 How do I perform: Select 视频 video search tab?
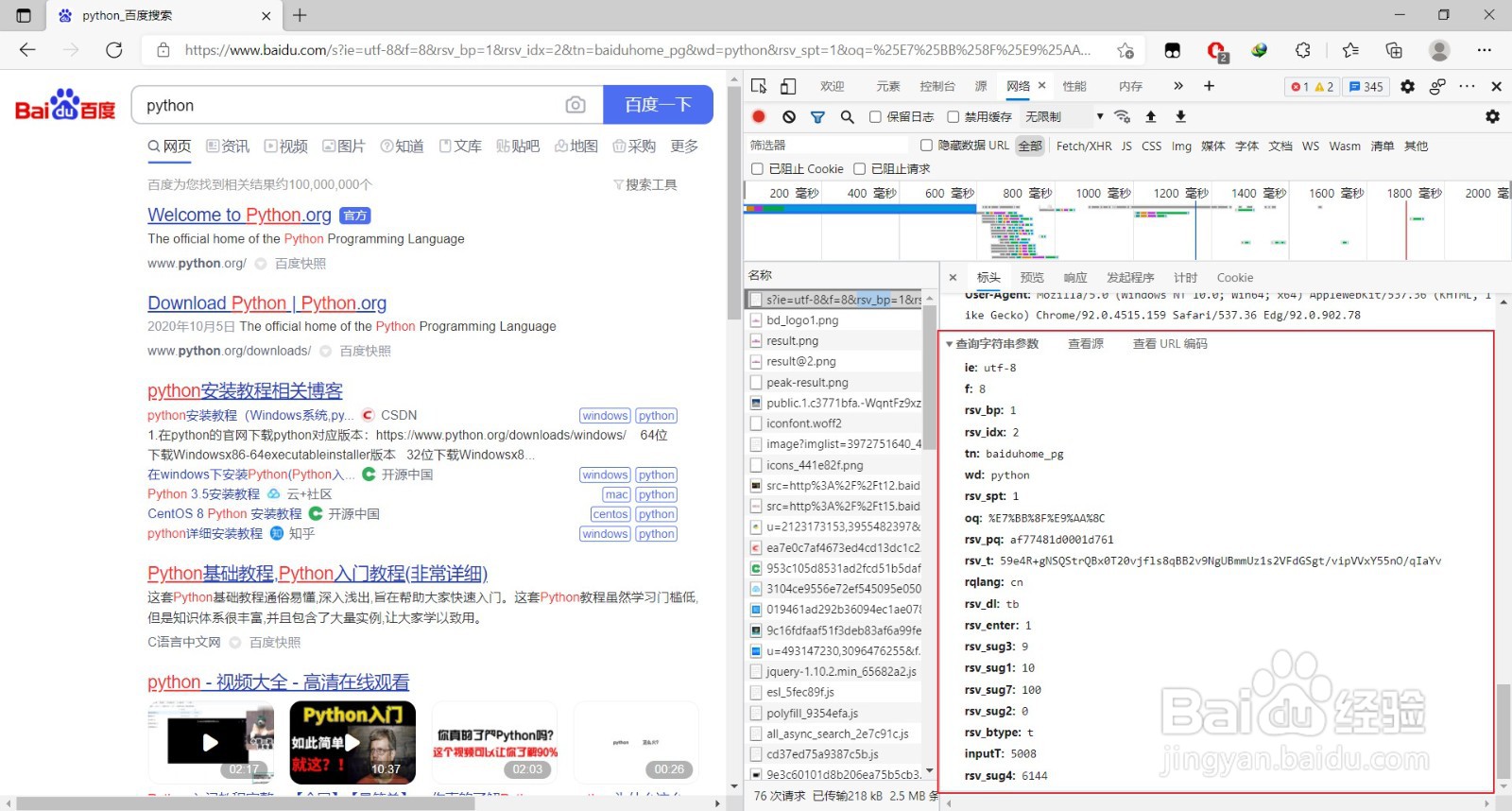coord(286,146)
